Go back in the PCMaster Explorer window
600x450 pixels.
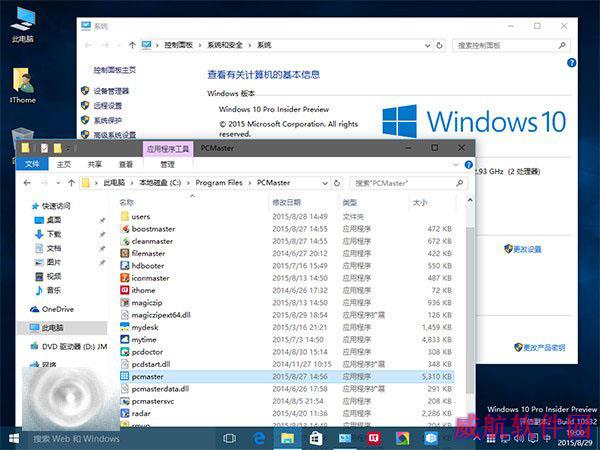pos(27,183)
